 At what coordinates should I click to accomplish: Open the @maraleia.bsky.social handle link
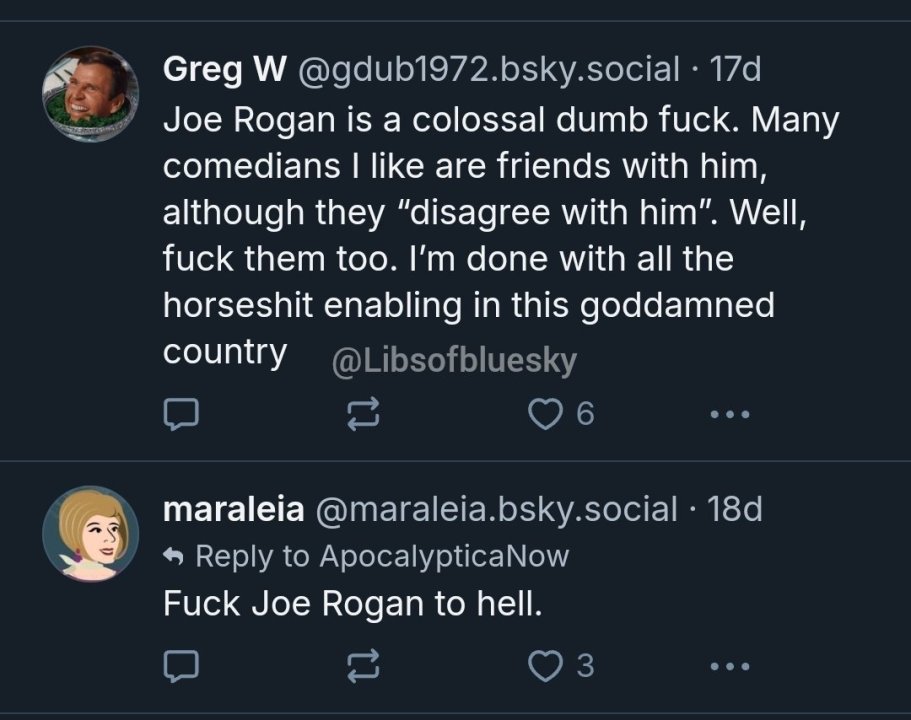(497, 510)
